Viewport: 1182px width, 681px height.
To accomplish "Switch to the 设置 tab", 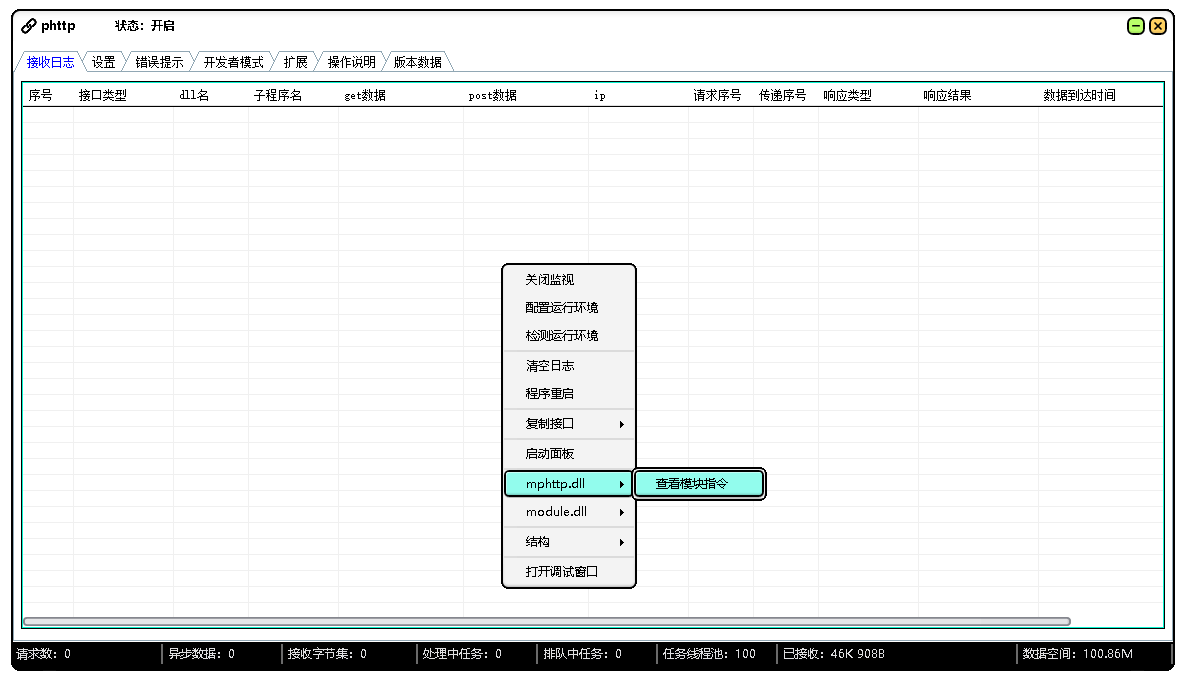I will [103, 61].
